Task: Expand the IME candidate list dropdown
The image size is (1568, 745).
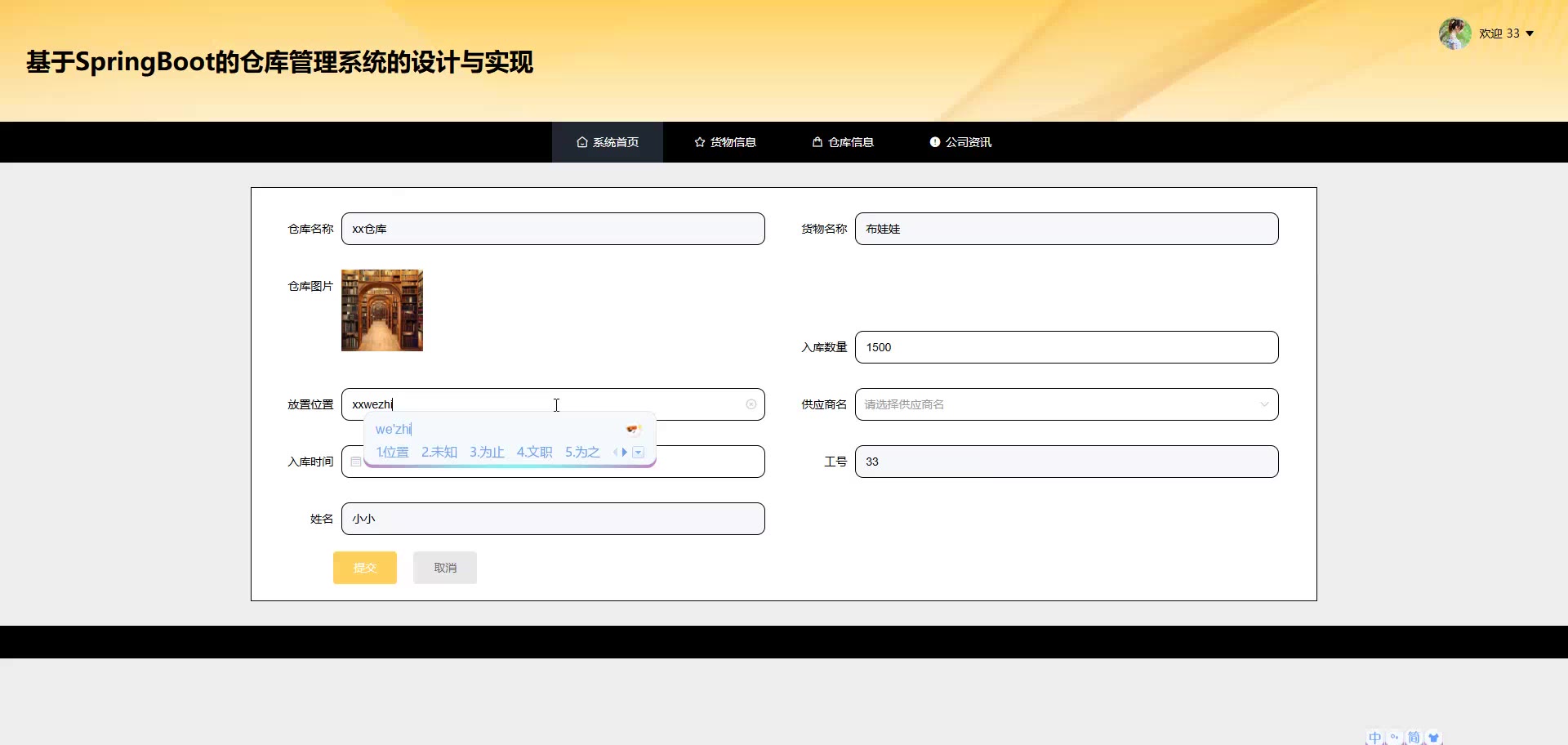Action: point(639,452)
